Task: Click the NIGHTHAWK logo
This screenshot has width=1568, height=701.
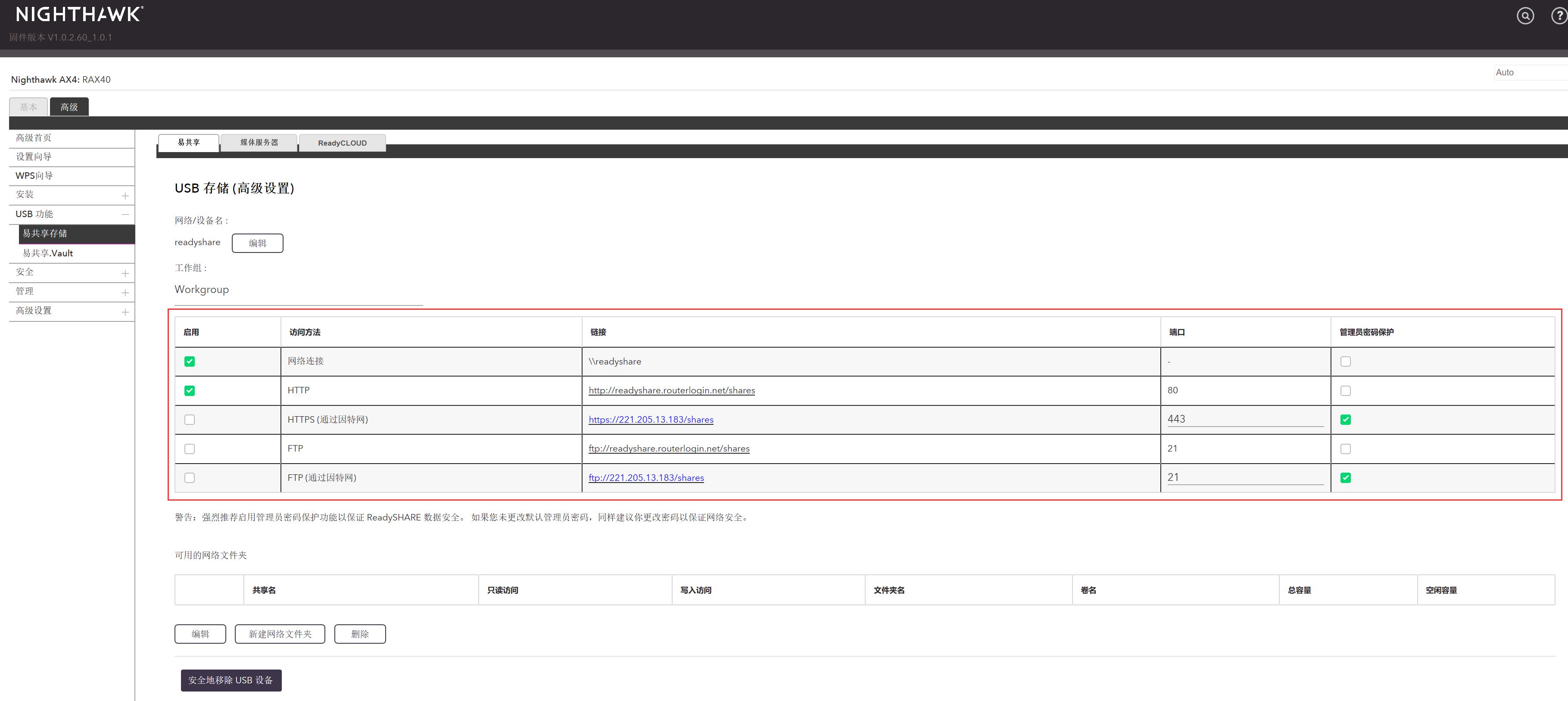Action: tap(79, 14)
